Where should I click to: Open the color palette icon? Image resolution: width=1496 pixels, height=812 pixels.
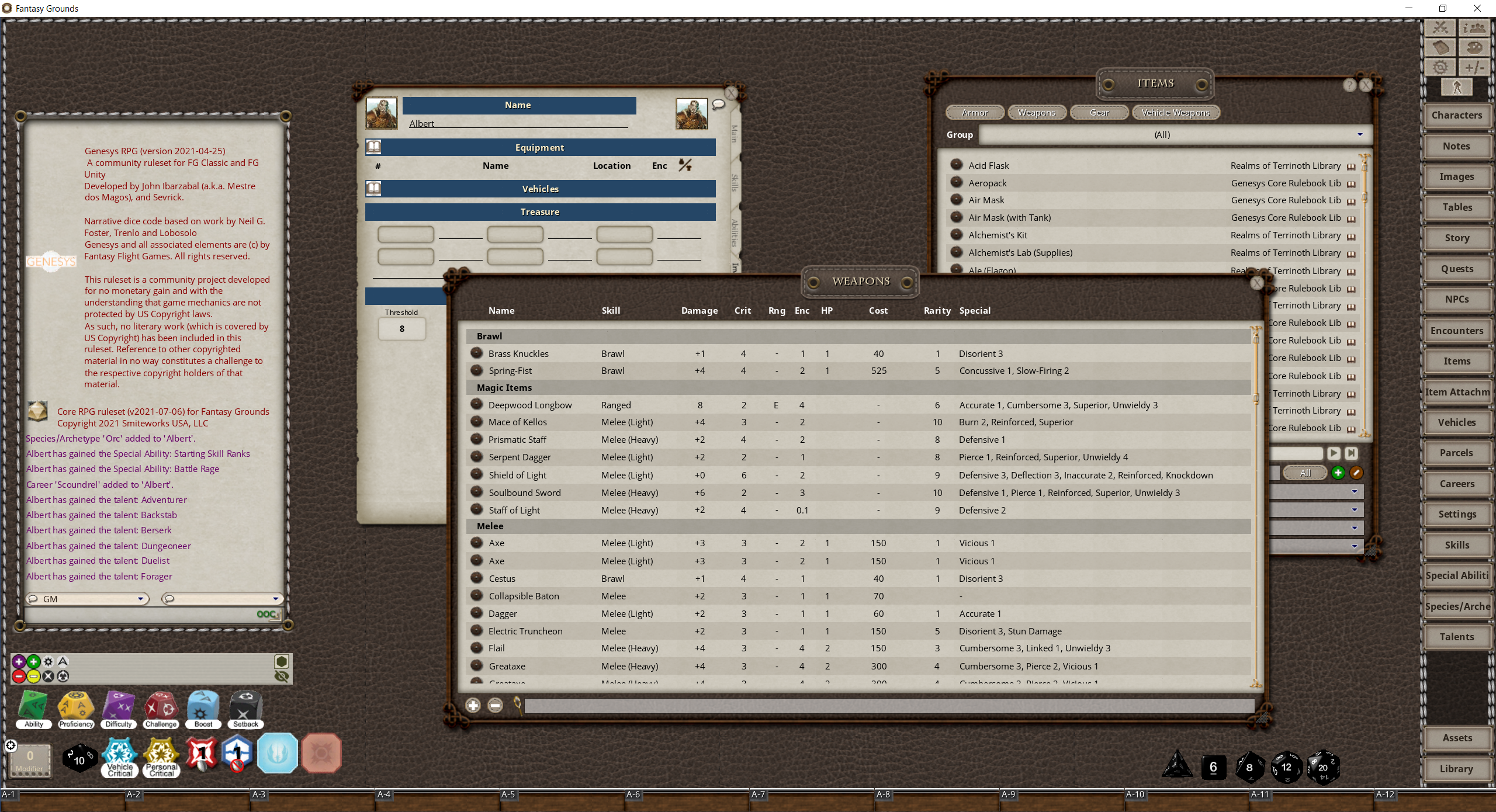coord(1474,47)
